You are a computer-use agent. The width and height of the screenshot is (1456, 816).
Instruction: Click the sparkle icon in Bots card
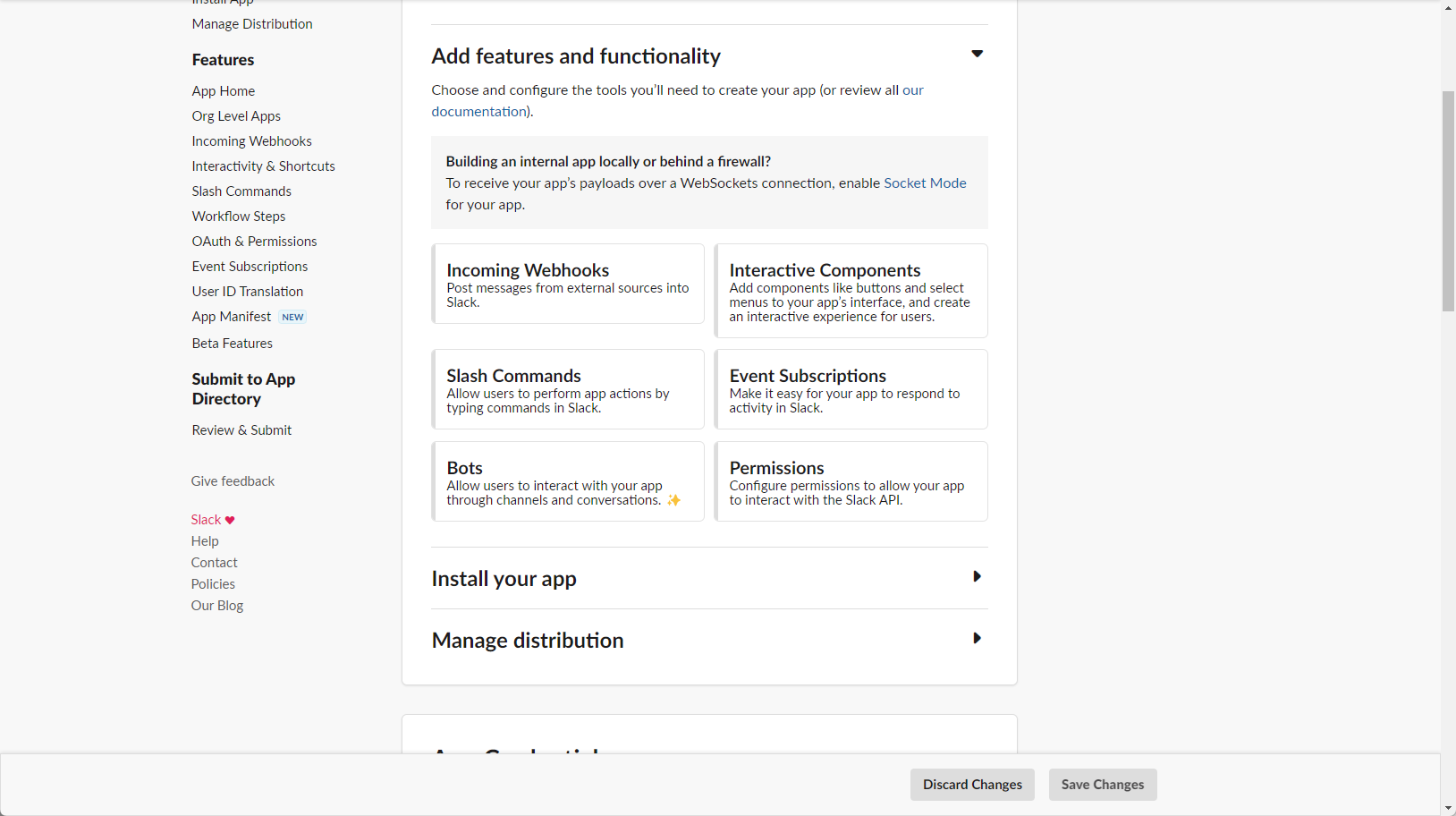click(x=673, y=500)
